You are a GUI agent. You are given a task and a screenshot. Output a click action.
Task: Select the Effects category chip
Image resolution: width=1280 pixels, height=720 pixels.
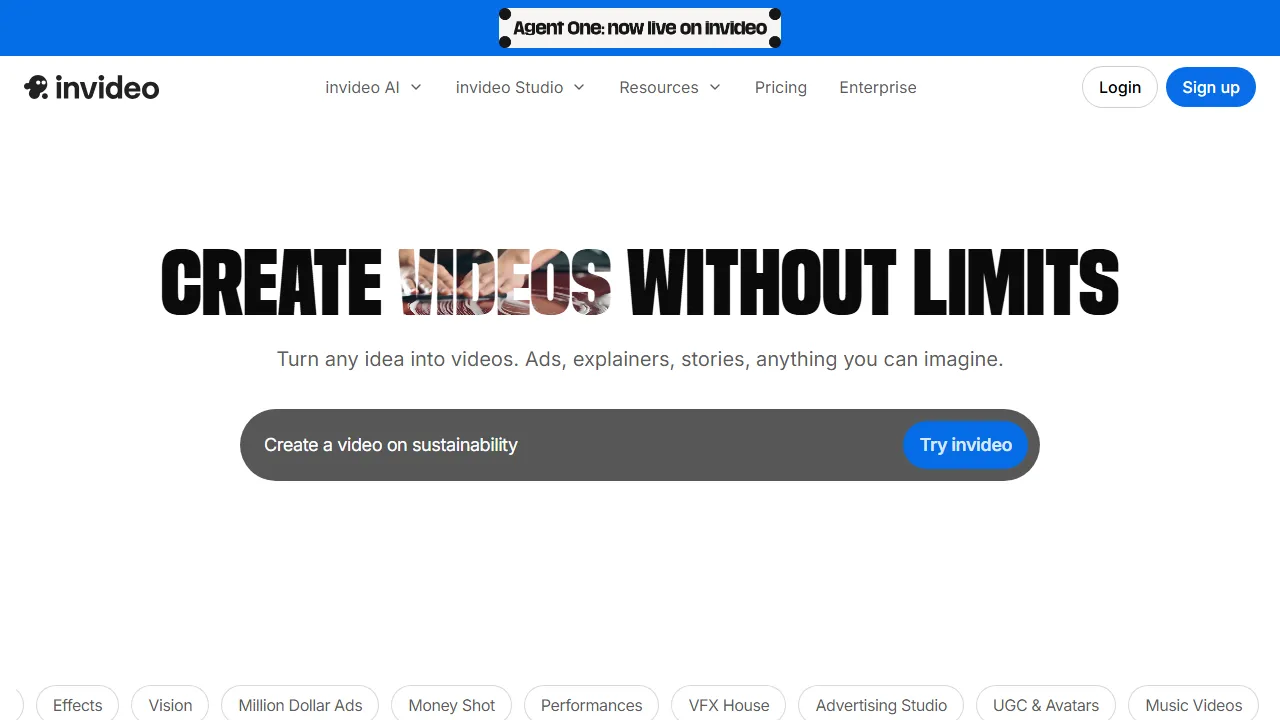pos(77,705)
